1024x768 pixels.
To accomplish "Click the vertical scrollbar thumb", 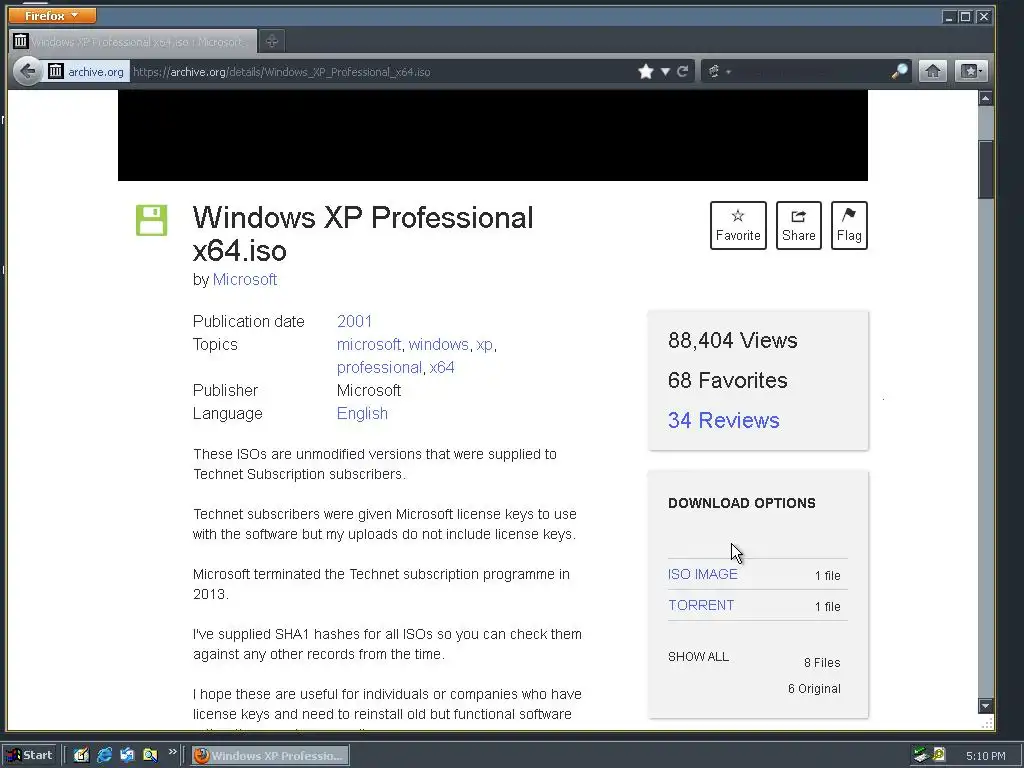I will (985, 168).
